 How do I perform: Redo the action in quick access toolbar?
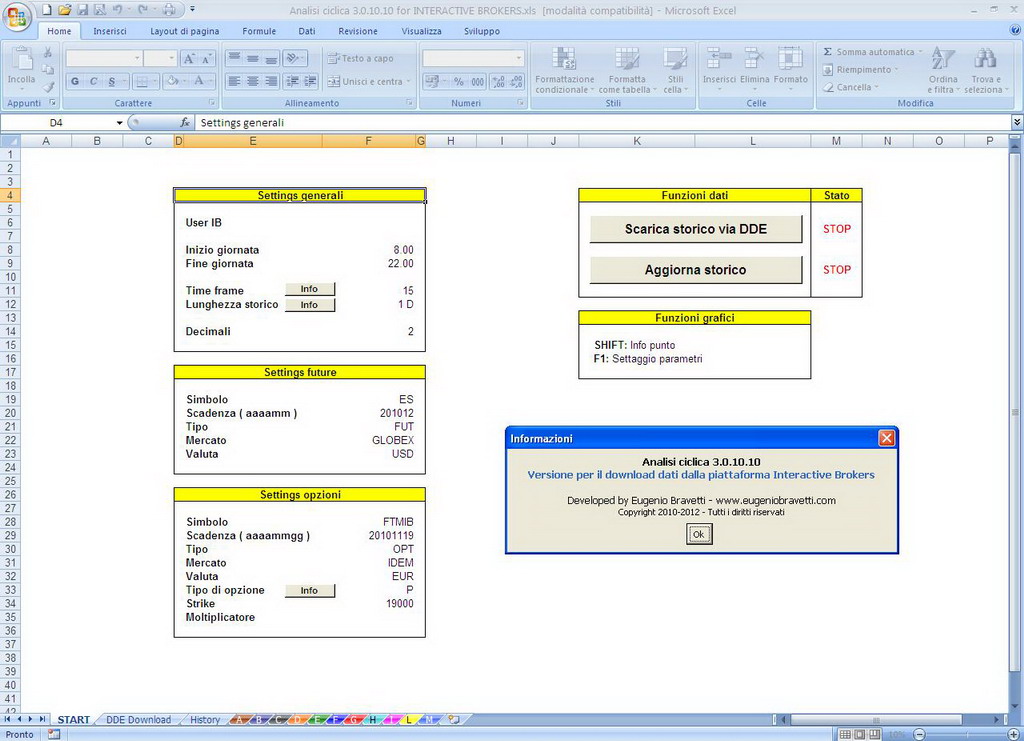[x=142, y=10]
